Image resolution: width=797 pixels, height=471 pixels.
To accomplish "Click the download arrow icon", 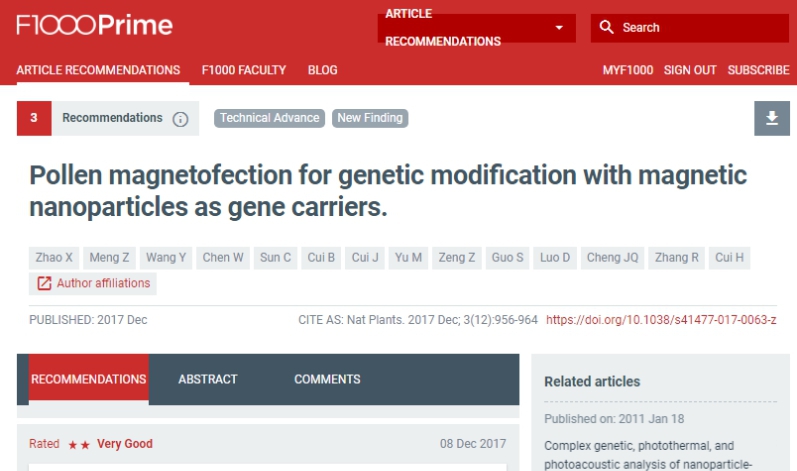I will pos(772,118).
